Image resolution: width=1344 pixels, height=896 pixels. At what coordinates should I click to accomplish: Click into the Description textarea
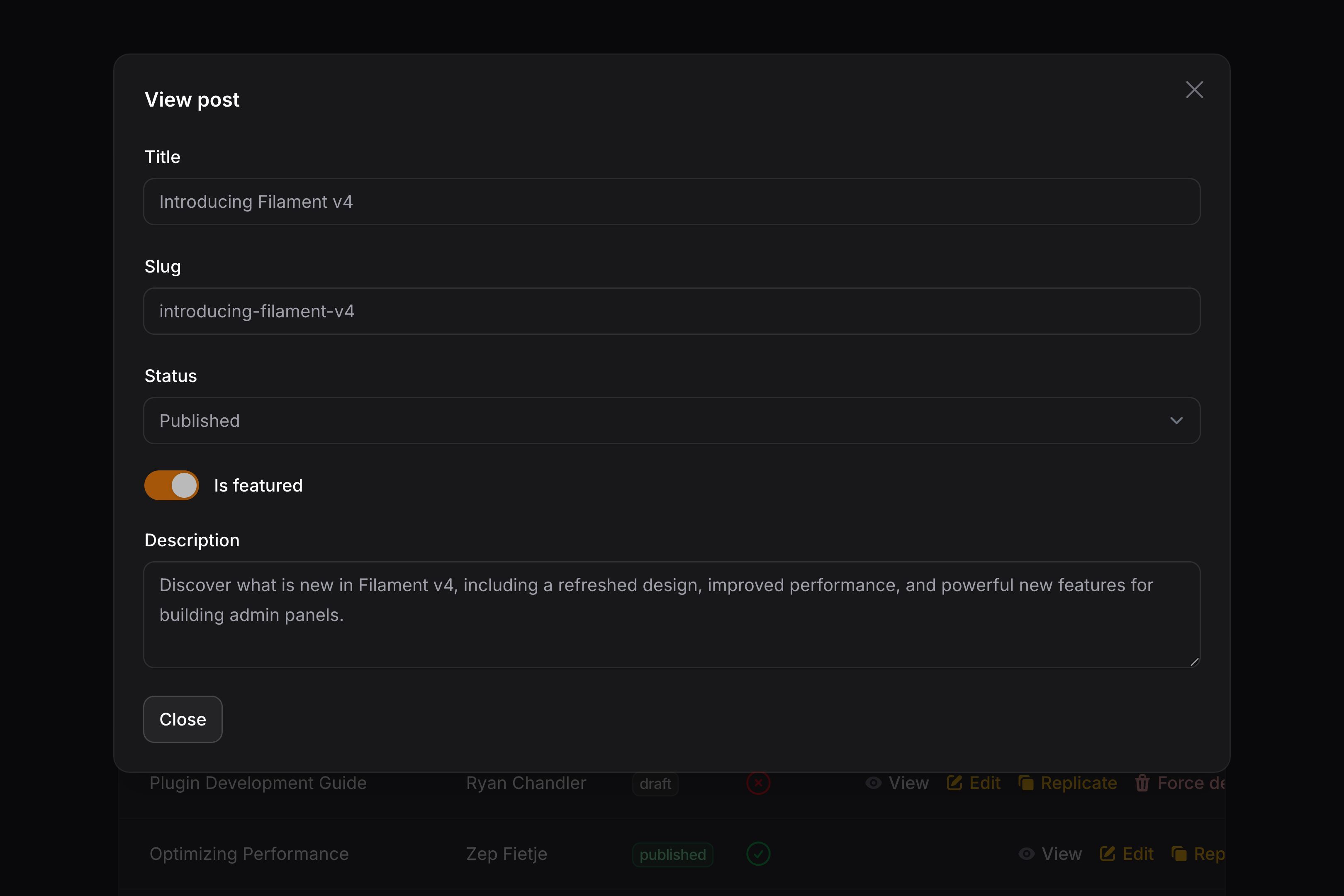click(x=672, y=615)
